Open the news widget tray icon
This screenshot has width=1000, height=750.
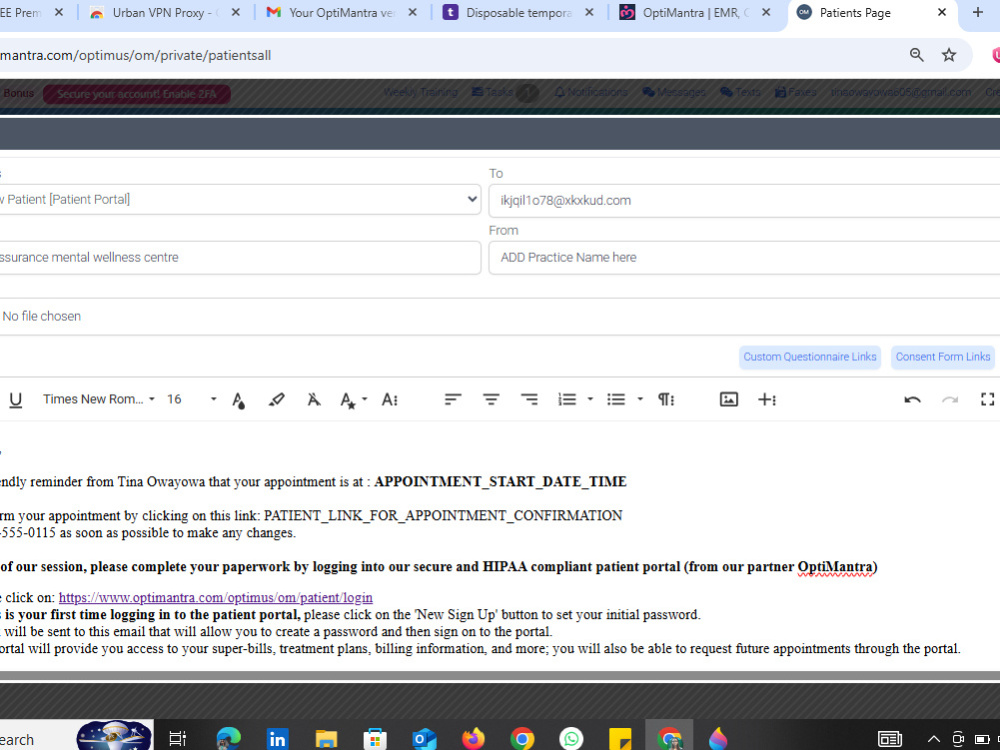click(890, 739)
